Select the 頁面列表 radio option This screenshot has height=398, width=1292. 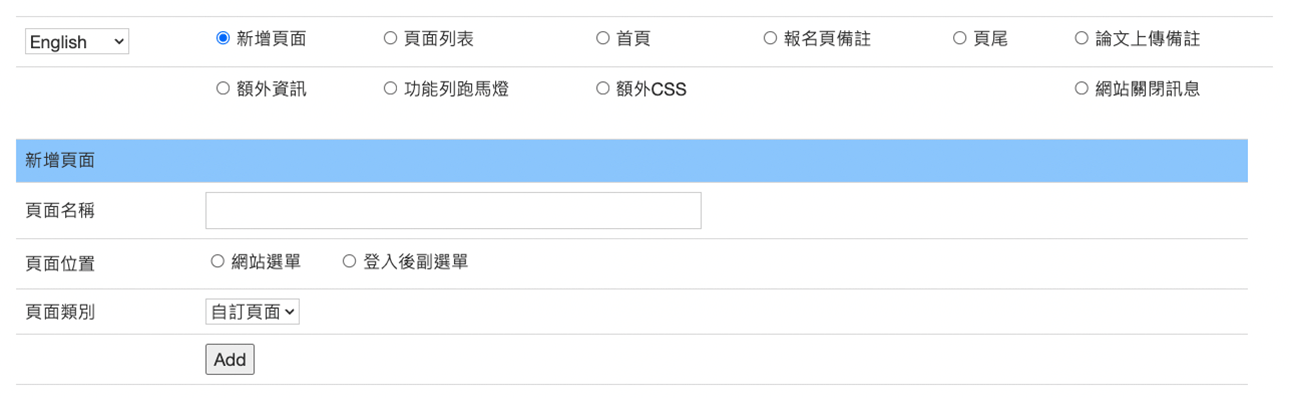point(390,39)
